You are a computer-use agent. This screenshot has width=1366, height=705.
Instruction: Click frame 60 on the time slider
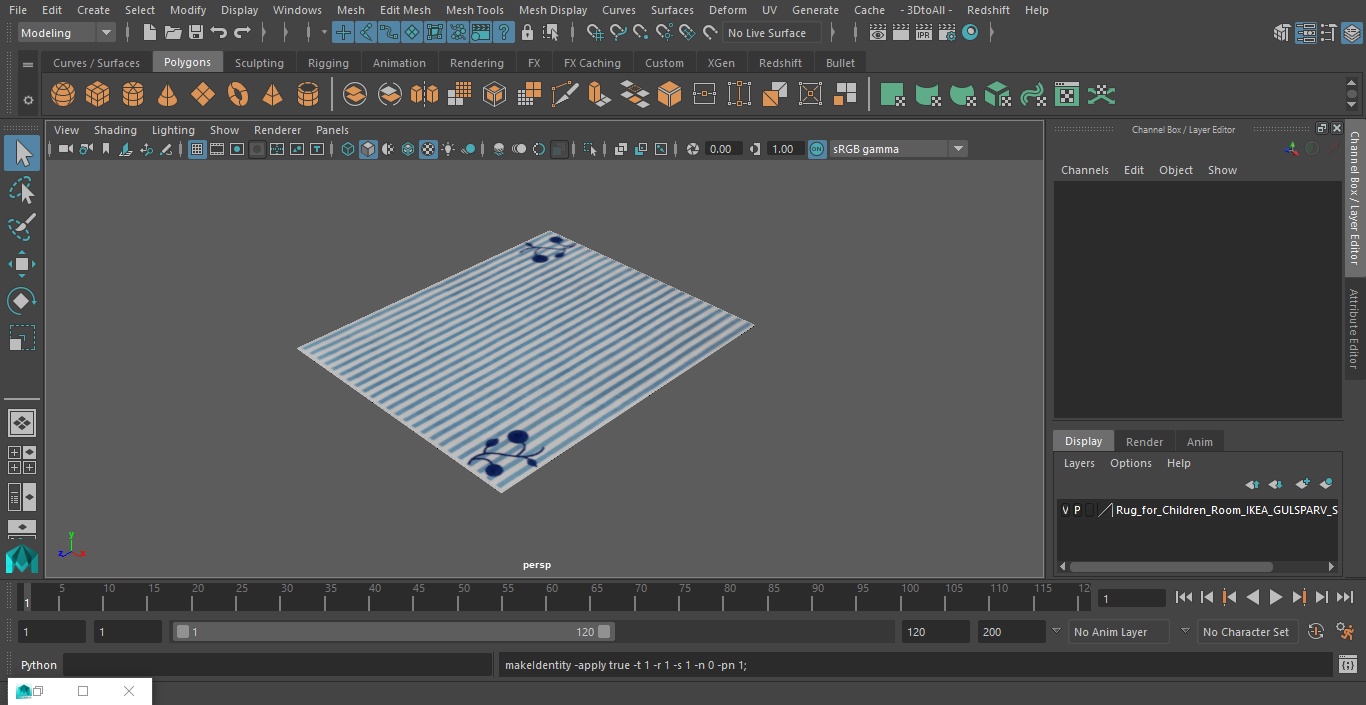click(x=551, y=596)
